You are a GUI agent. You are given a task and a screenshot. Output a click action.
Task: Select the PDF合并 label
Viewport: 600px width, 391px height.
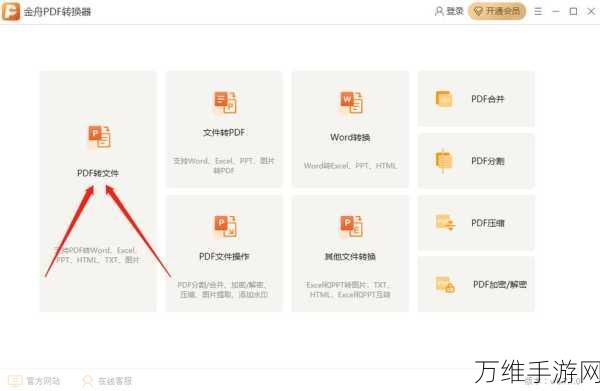[x=488, y=99]
